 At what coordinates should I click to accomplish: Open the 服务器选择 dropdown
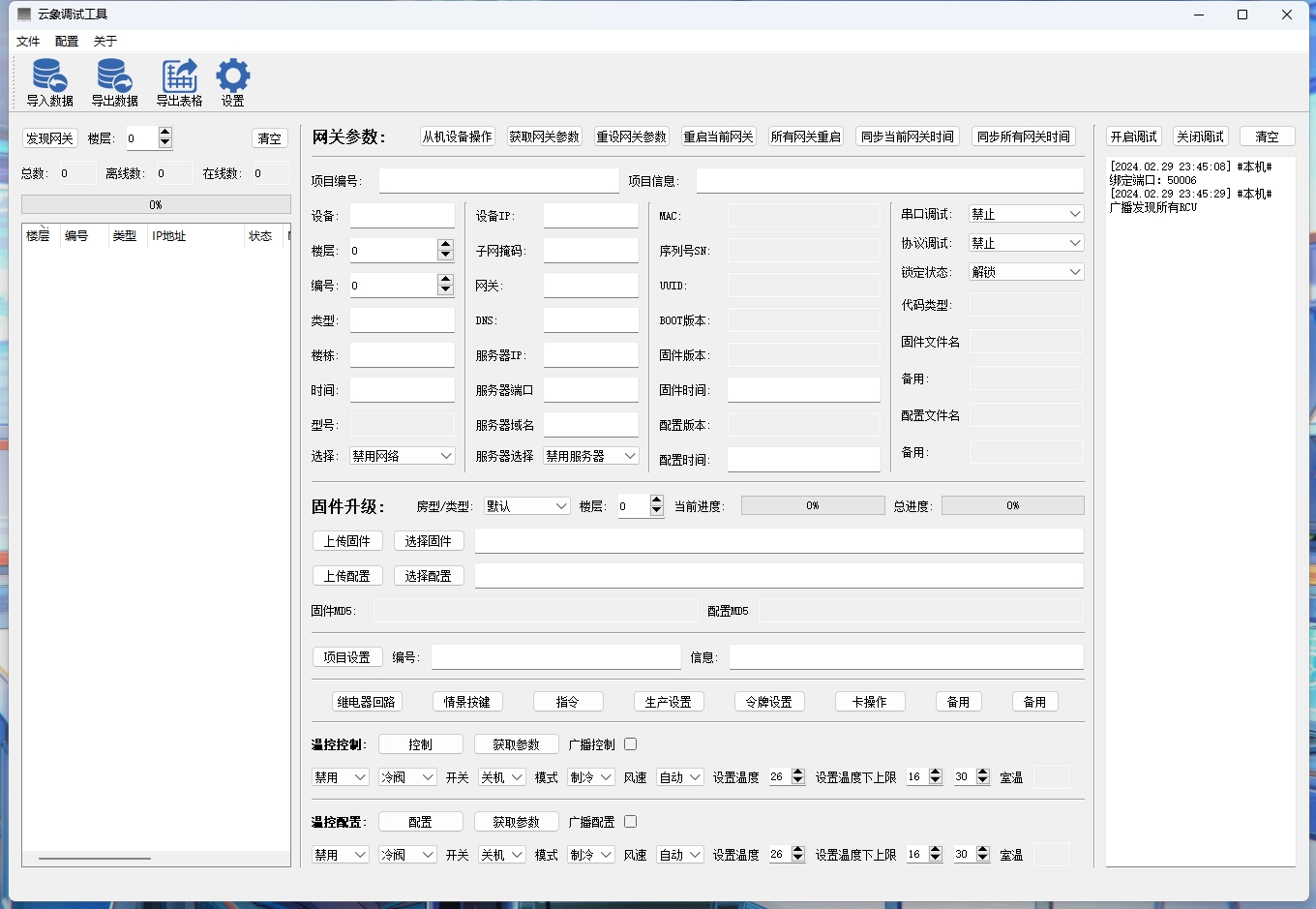pyautogui.click(x=591, y=456)
